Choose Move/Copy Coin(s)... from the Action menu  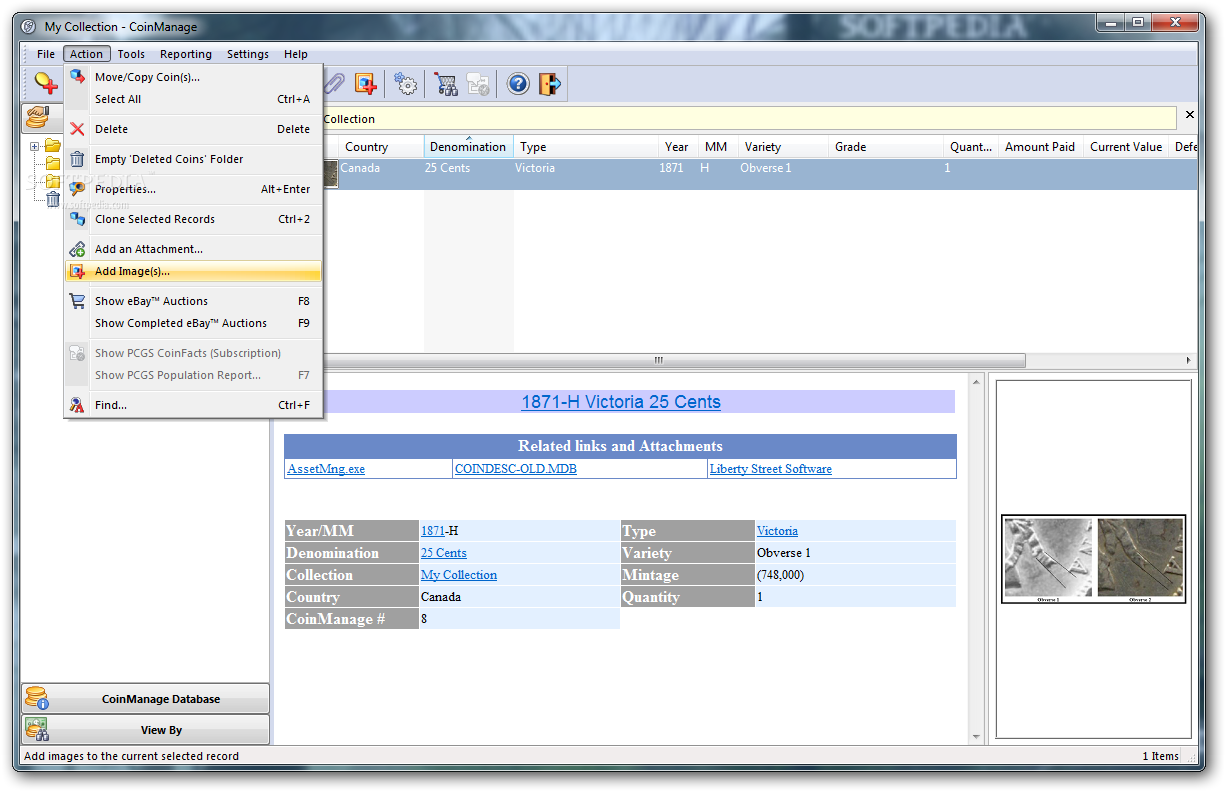coord(193,77)
